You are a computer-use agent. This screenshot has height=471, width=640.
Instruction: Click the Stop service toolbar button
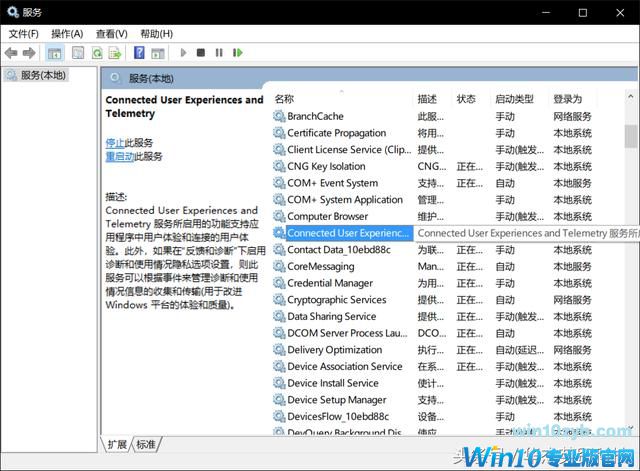click(x=201, y=53)
